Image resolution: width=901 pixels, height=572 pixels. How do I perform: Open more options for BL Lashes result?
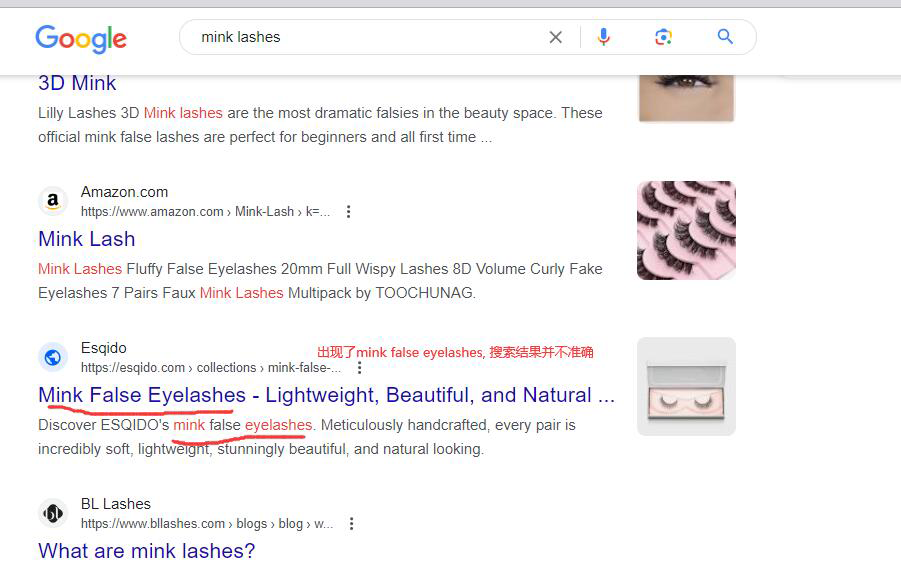[x=351, y=524]
